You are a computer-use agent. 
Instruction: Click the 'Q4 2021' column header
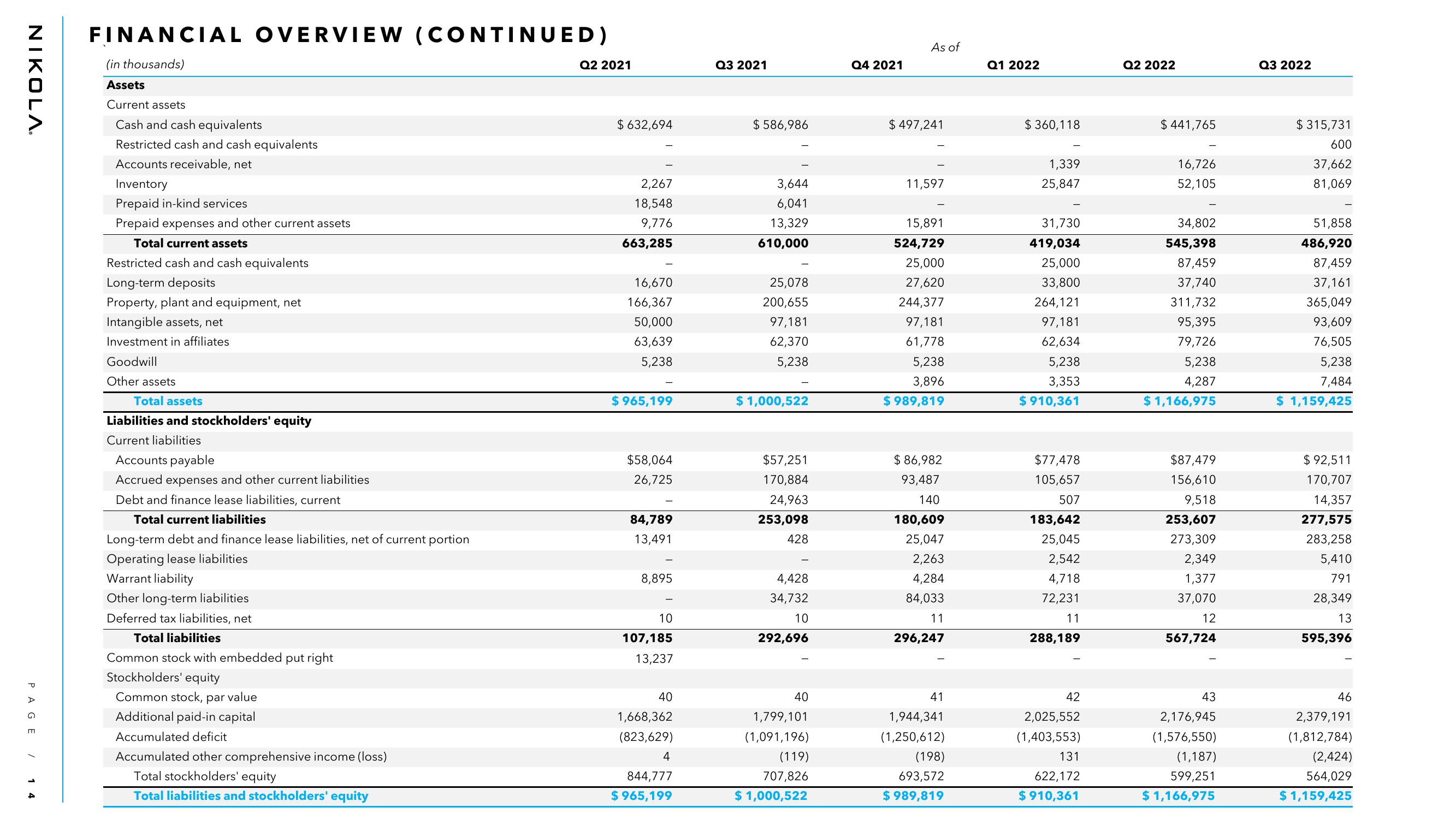coord(877,65)
